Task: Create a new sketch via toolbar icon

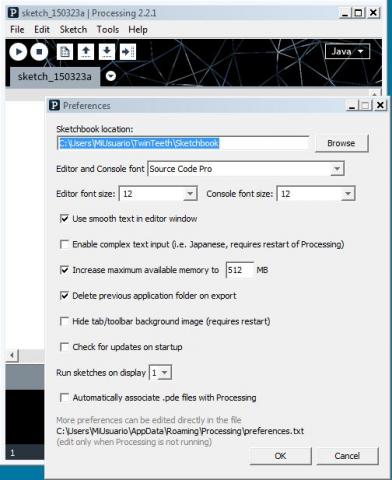Action: 65,52
